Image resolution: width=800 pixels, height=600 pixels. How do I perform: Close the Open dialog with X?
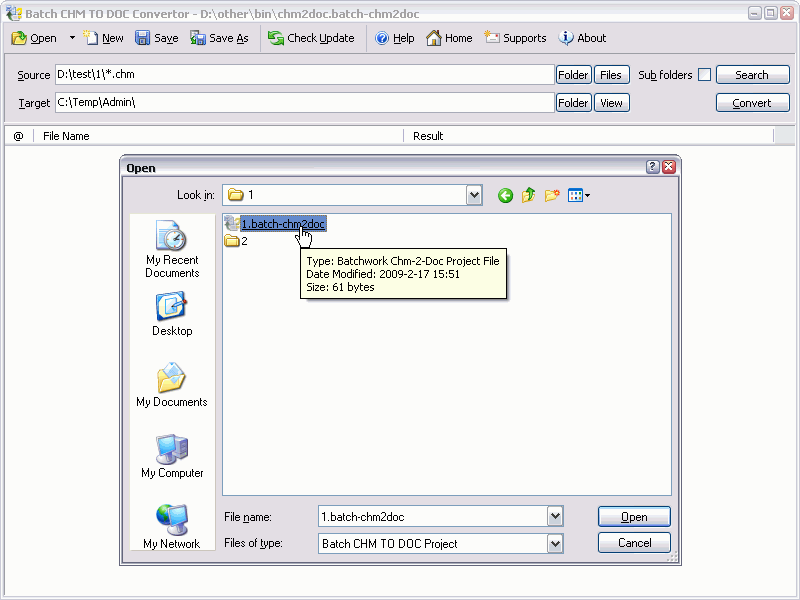pos(669,167)
